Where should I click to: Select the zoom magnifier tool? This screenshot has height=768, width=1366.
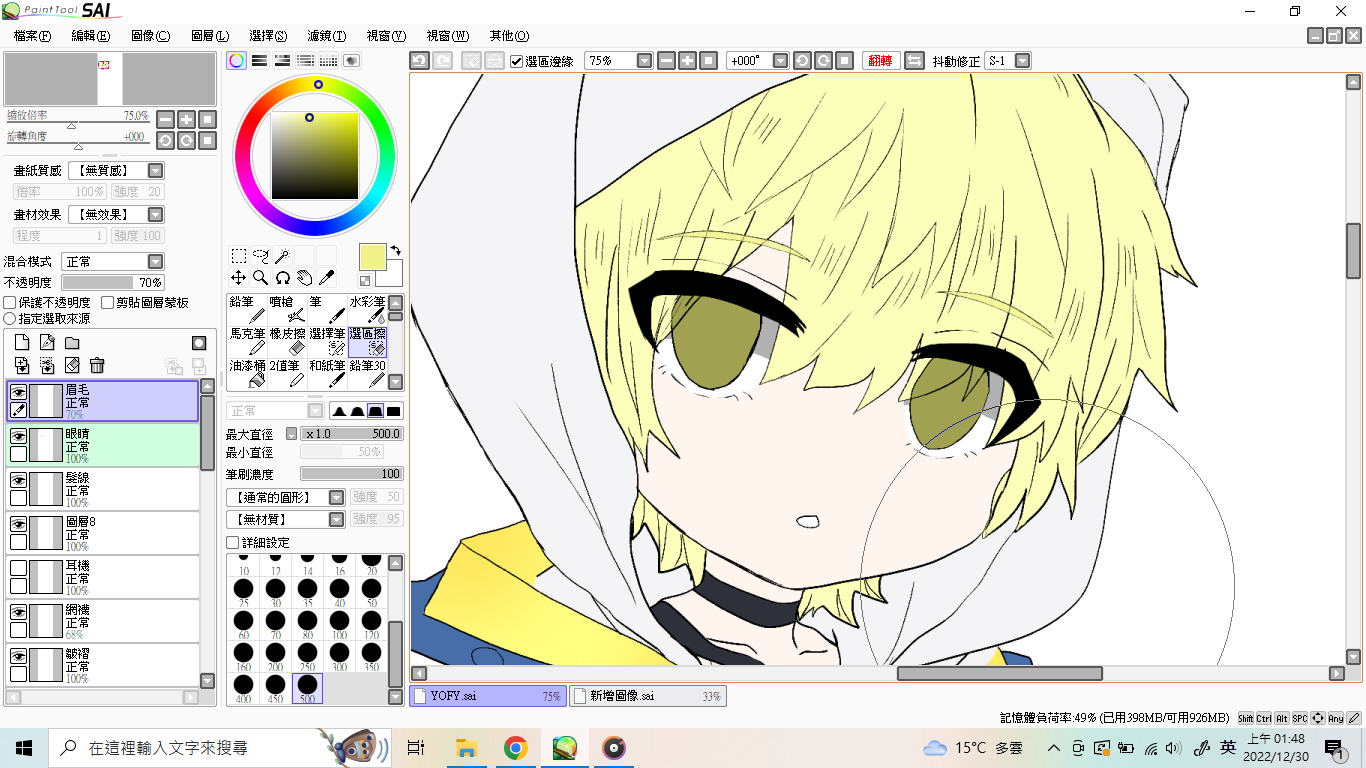(x=261, y=277)
